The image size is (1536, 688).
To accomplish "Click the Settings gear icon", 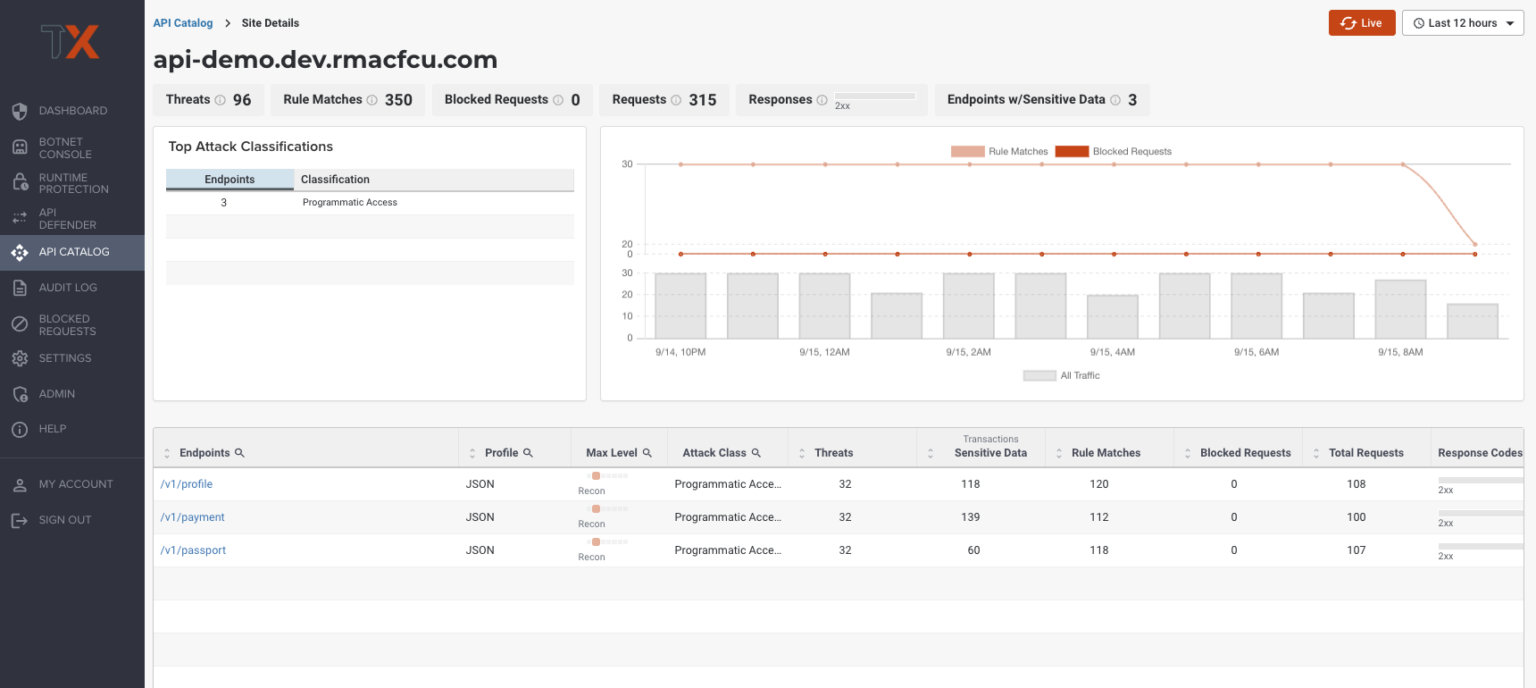I will click(19, 358).
